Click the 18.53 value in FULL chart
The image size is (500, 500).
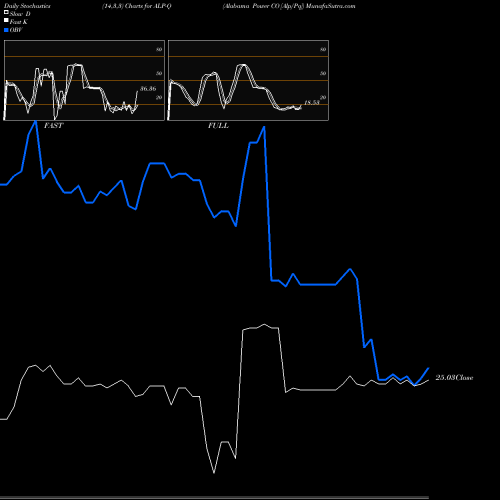tap(312, 102)
